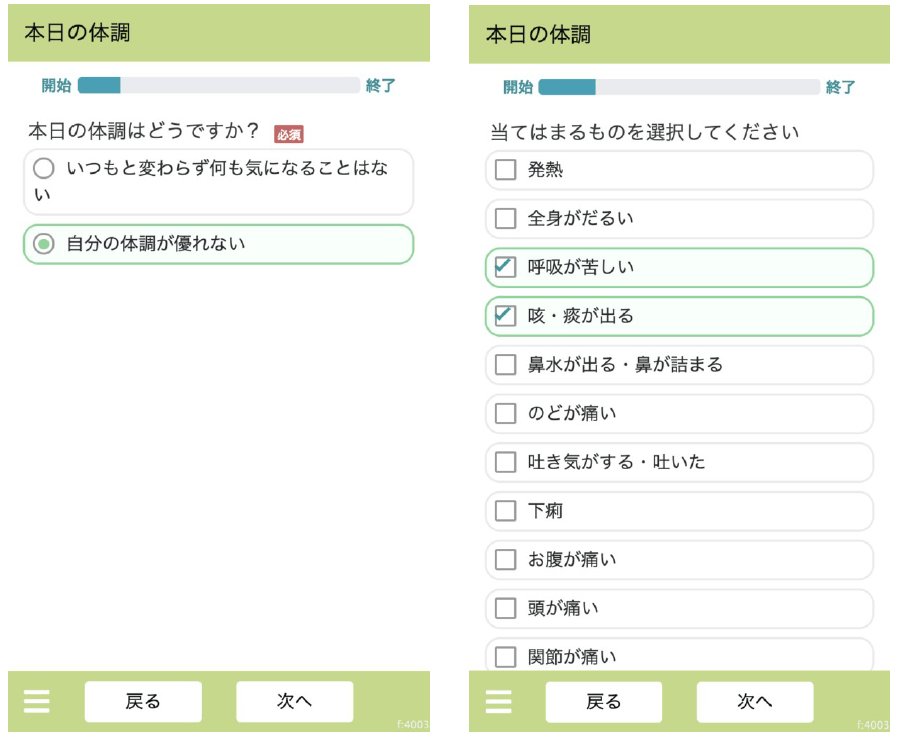Uncheck the 咳・痰が出る checkbox

point(506,316)
